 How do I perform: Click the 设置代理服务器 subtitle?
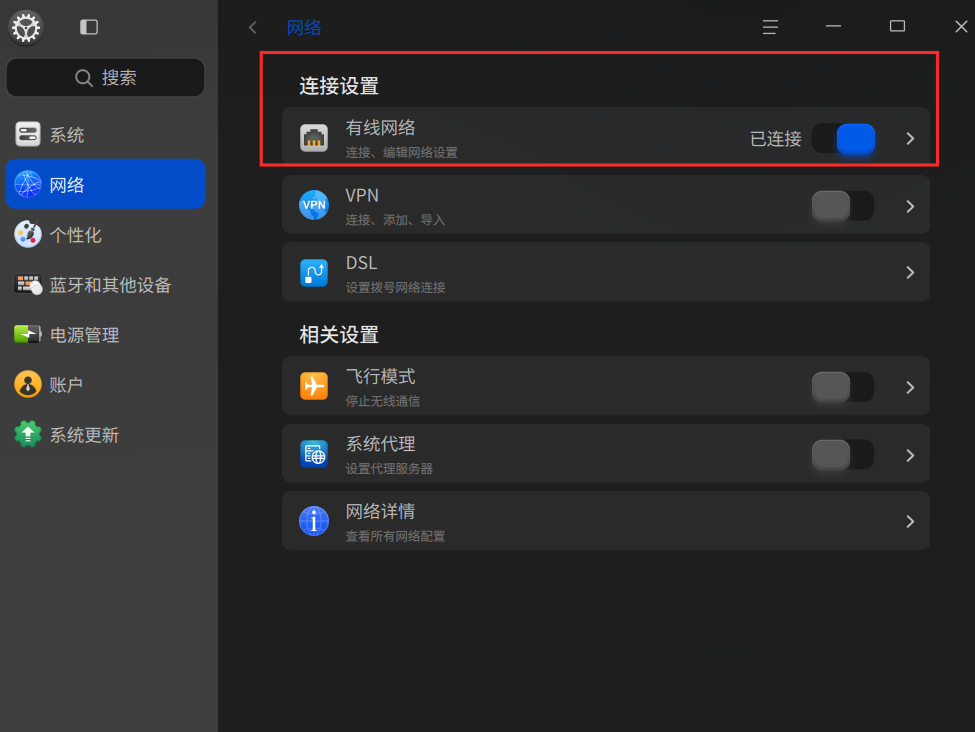(x=389, y=469)
